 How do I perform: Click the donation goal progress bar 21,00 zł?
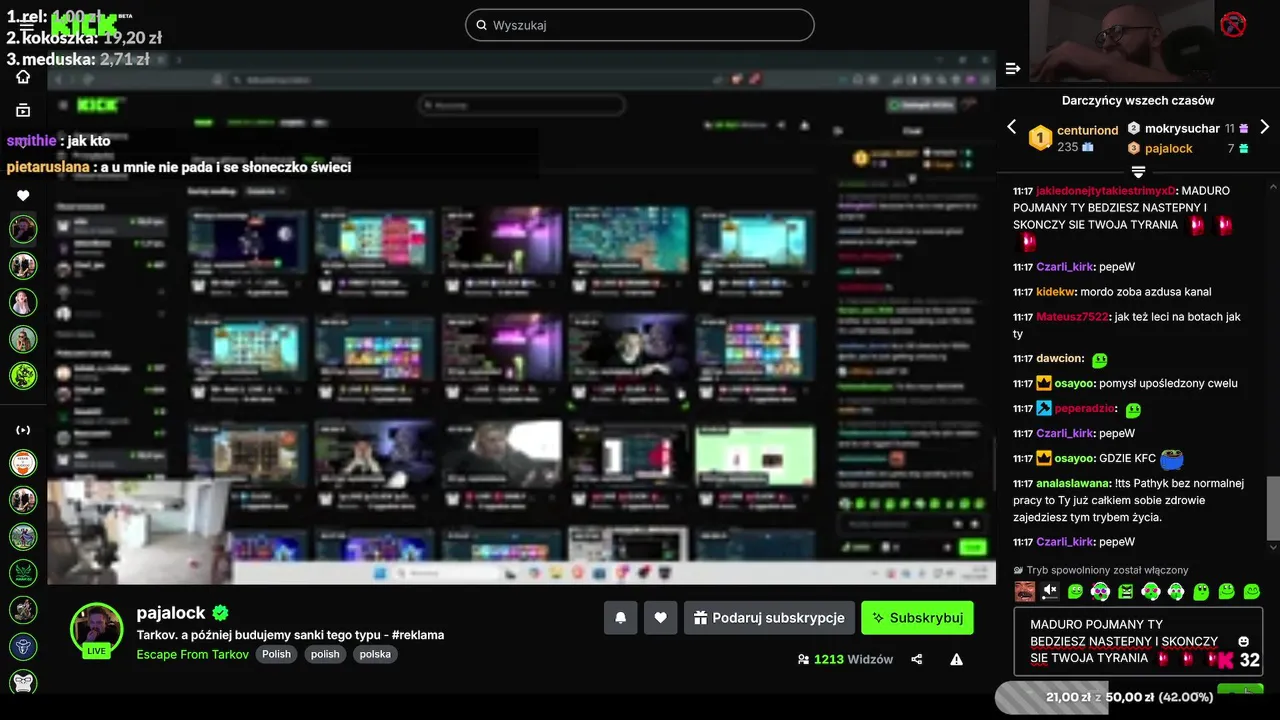click(1129, 697)
